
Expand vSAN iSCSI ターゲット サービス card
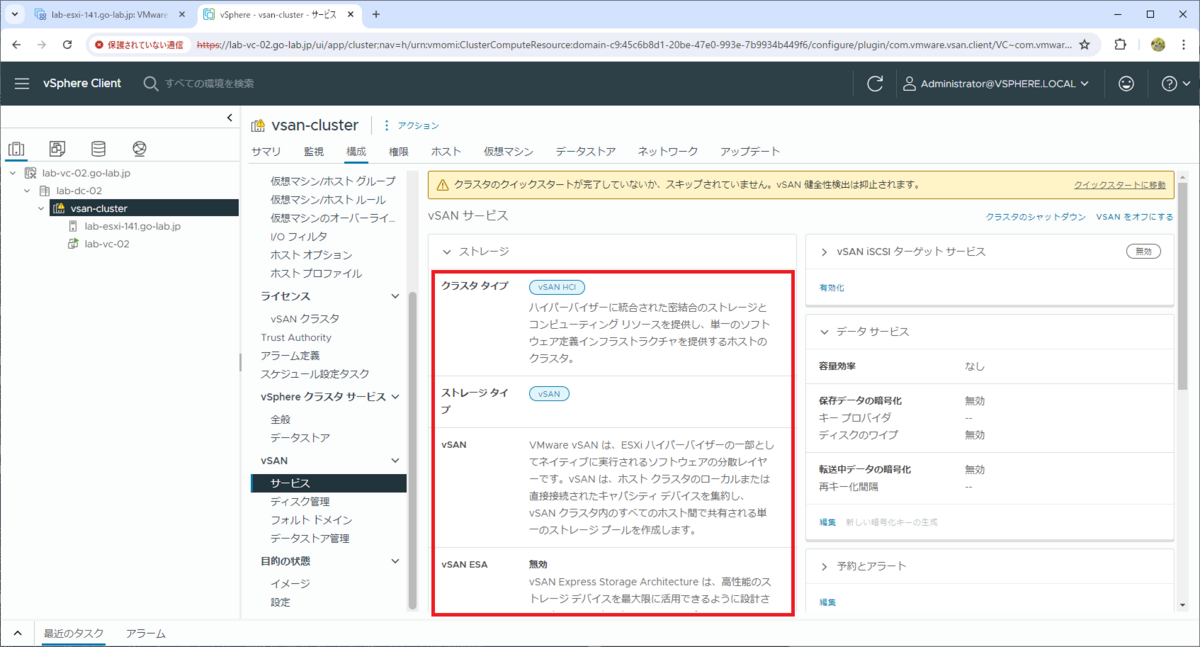pos(824,251)
